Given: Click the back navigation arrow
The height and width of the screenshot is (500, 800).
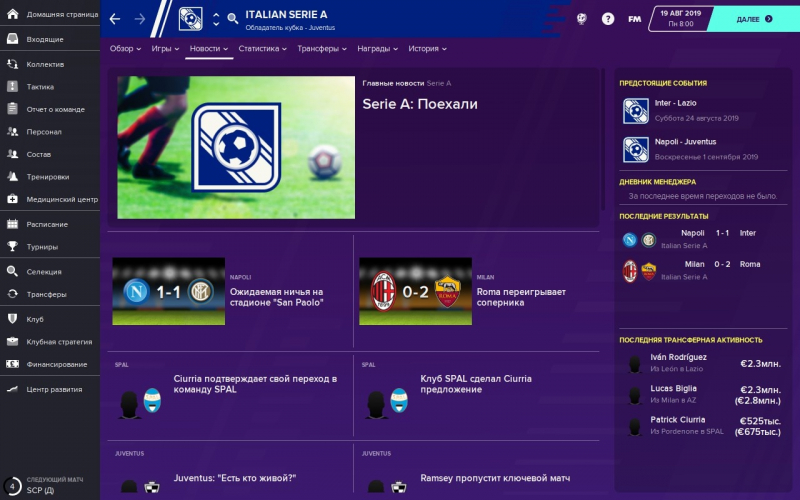Looking at the screenshot, I should pyautogui.click(x=115, y=19).
